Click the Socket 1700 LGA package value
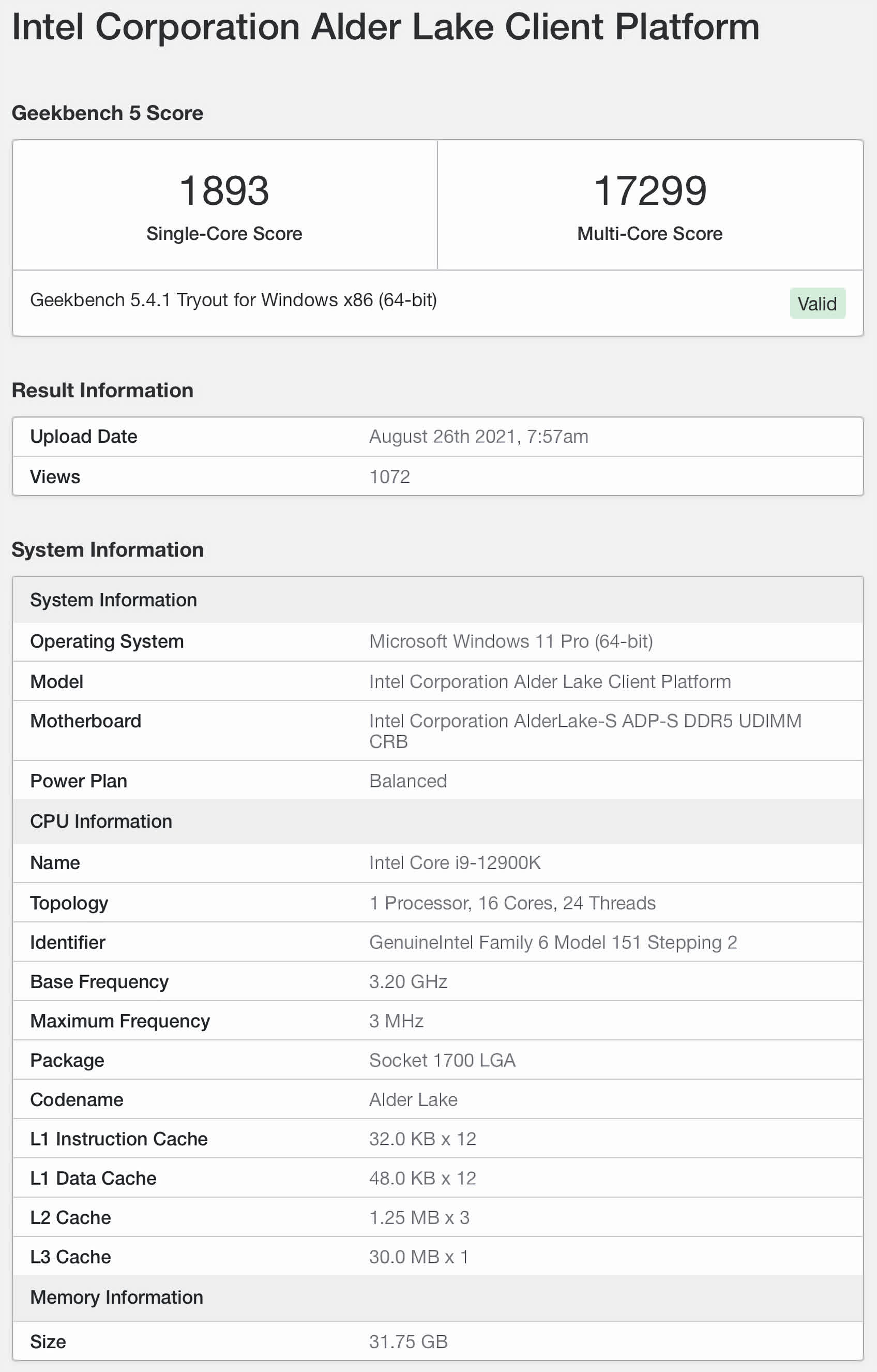 pyautogui.click(x=442, y=1061)
